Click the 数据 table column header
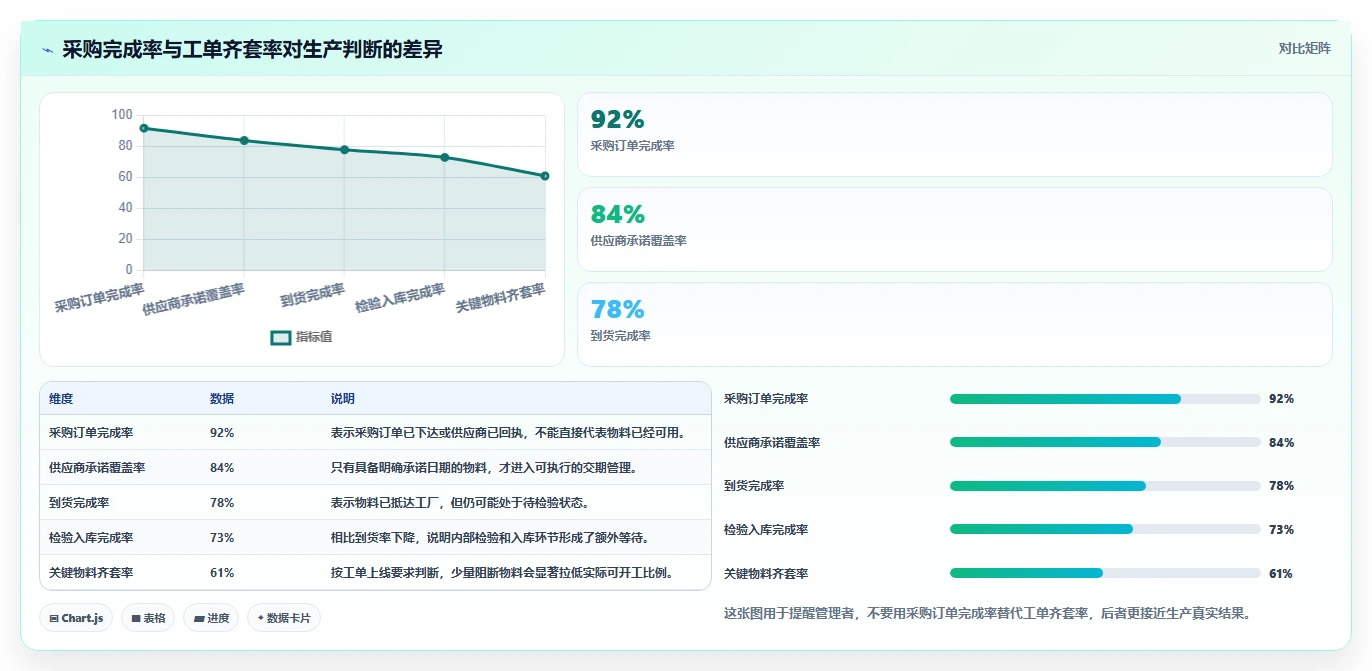This screenshot has width=1372, height=671. (222, 398)
